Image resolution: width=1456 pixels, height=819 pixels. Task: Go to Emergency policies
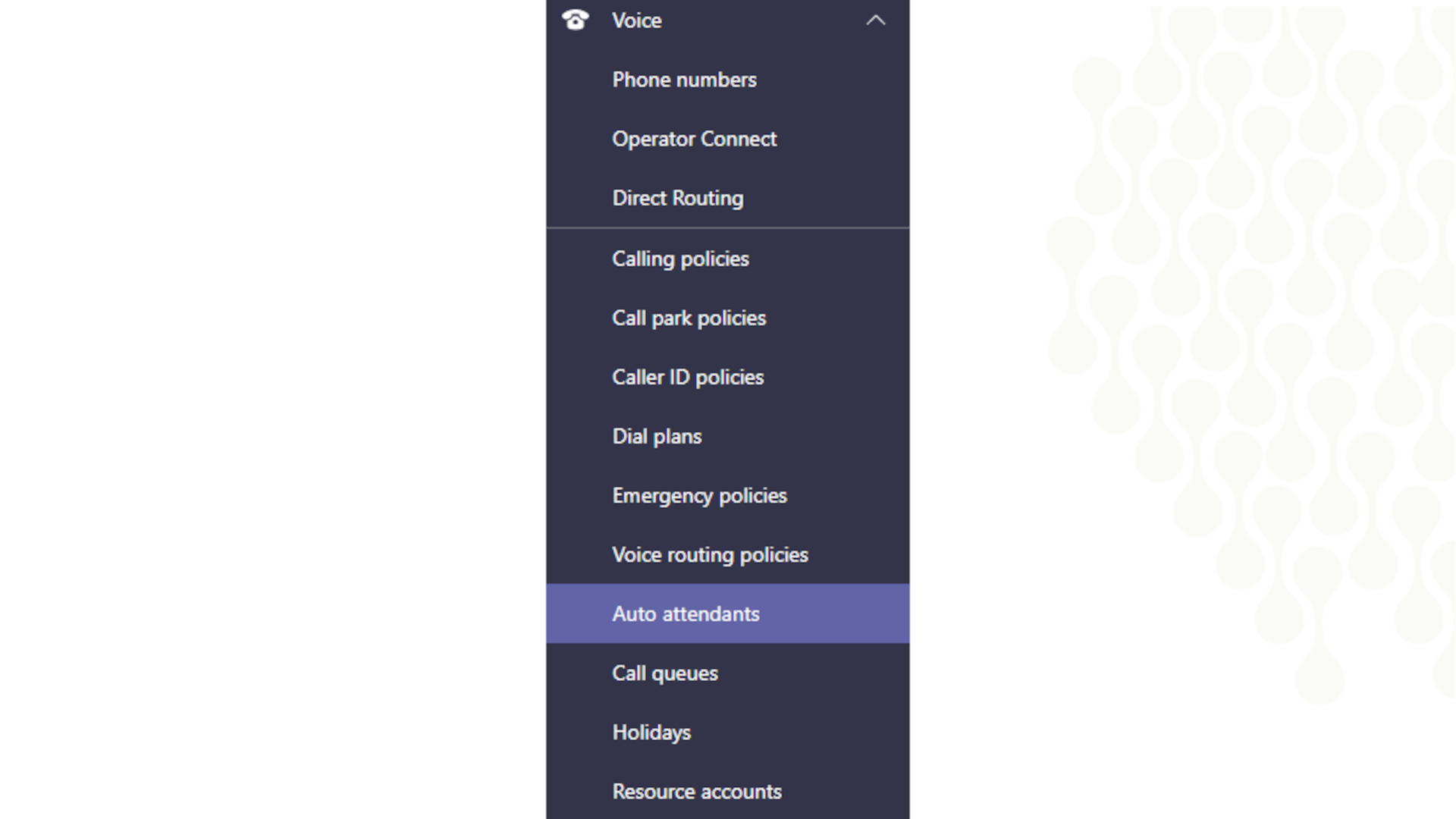(698, 495)
